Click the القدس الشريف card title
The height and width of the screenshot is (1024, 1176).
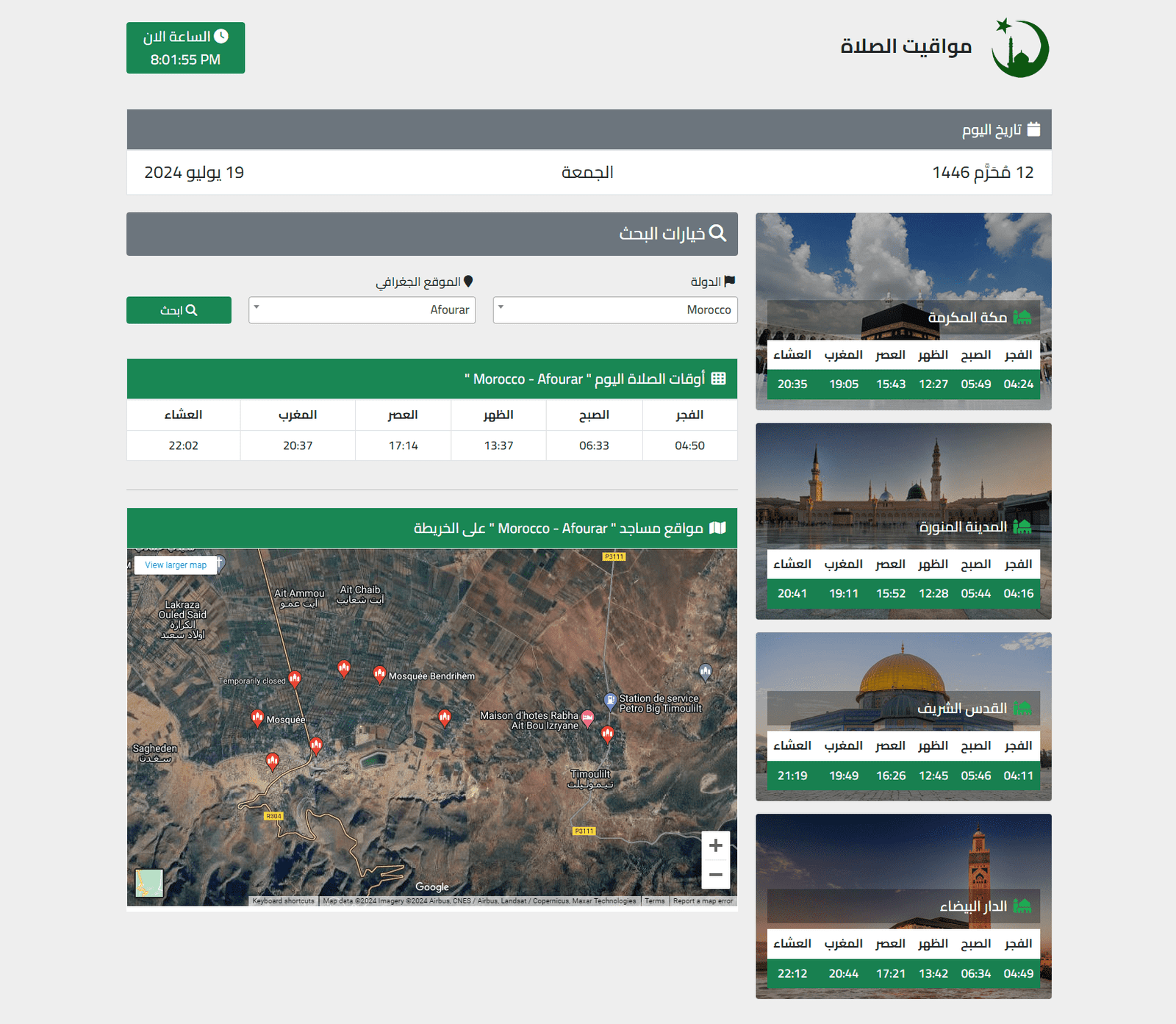click(x=962, y=708)
